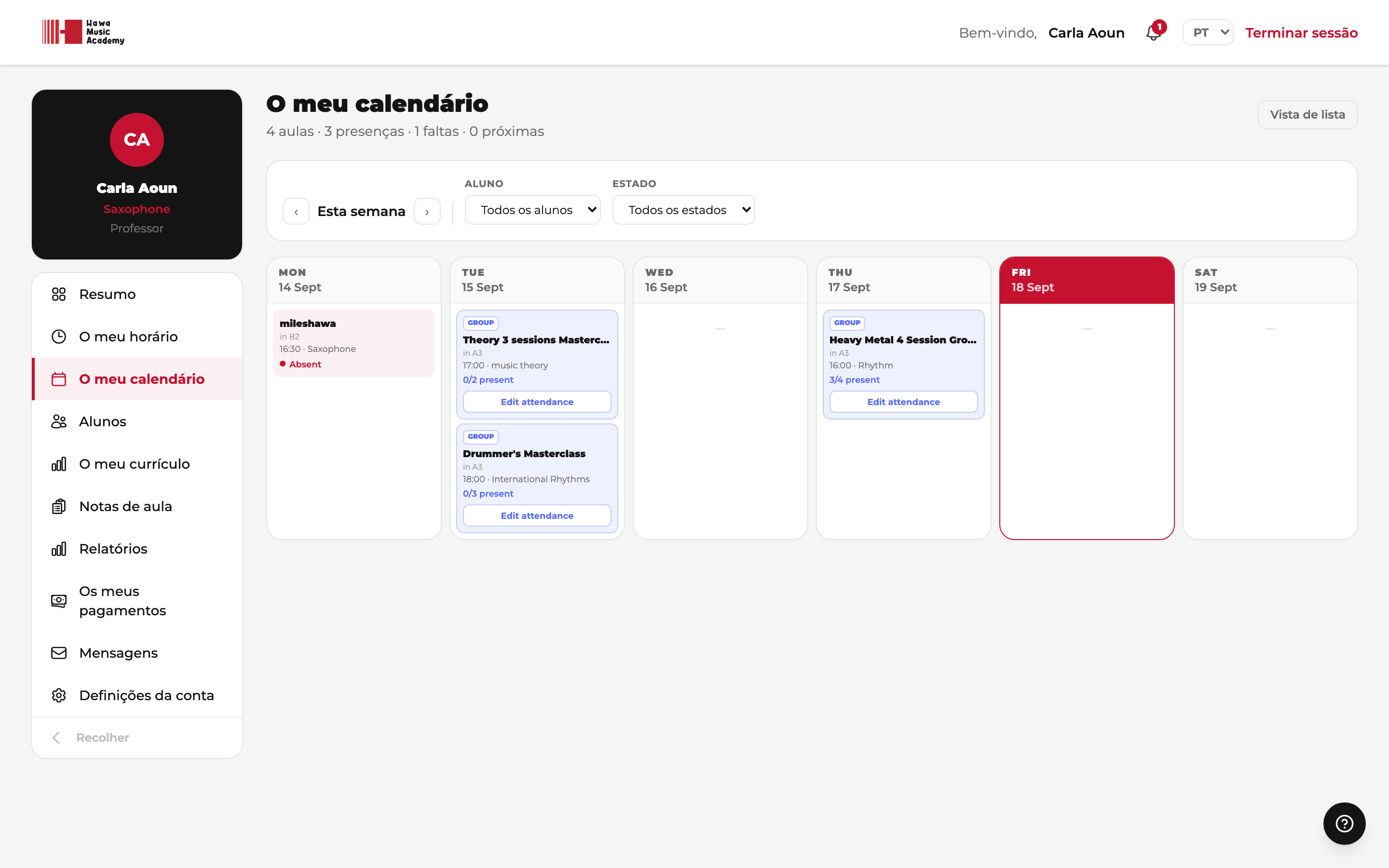1389x868 pixels.
Task: Edit attendance for Drummer's Masterclass
Action: pyautogui.click(x=537, y=515)
